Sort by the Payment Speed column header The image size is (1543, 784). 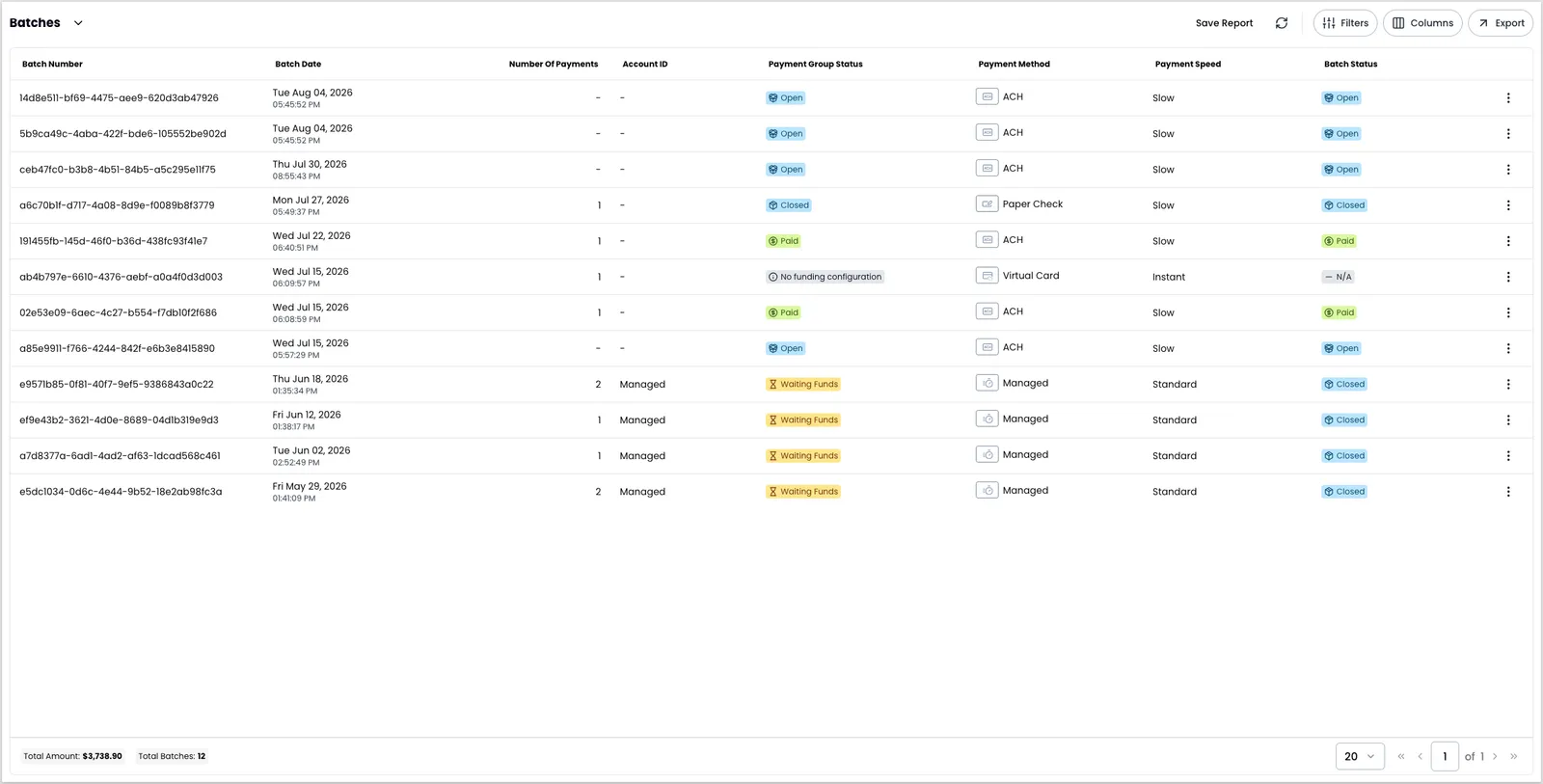[1188, 65]
